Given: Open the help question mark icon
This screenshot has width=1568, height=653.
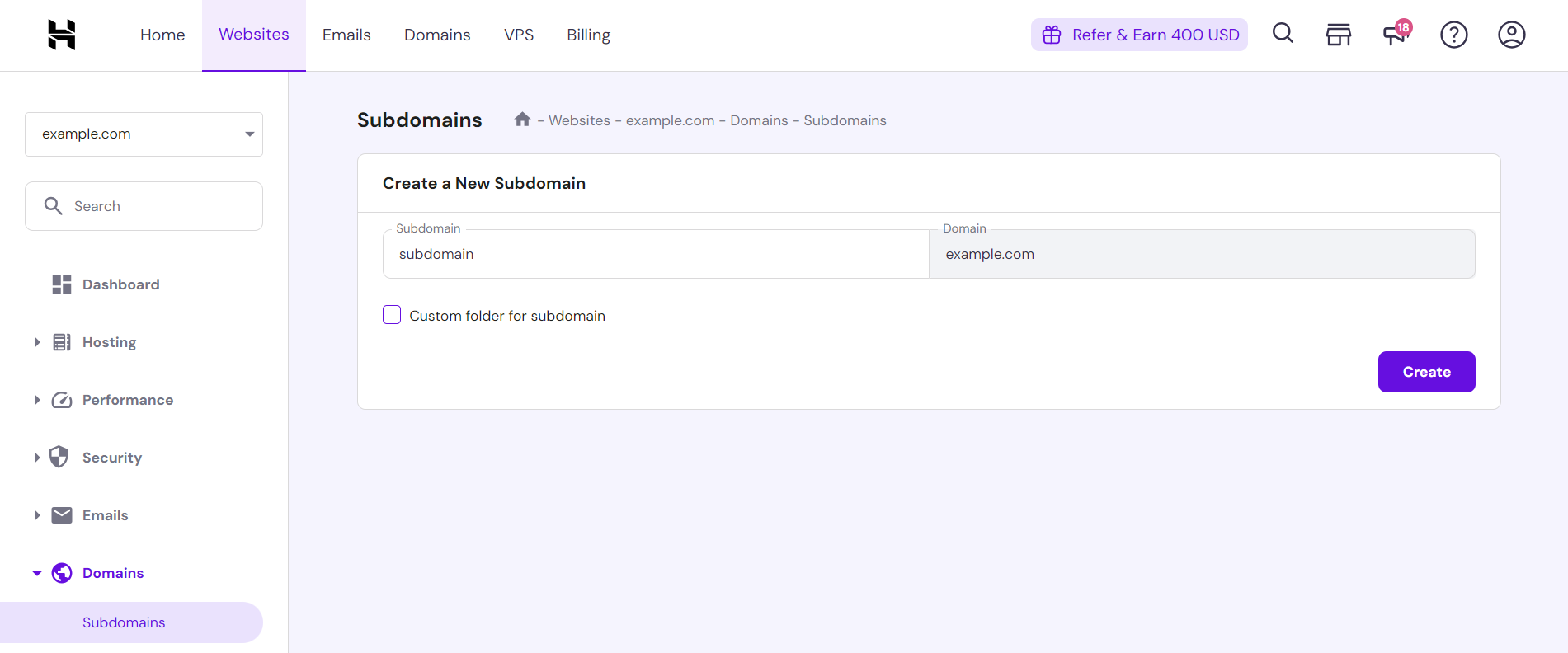Looking at the screenshot, I should [1453, 35].
